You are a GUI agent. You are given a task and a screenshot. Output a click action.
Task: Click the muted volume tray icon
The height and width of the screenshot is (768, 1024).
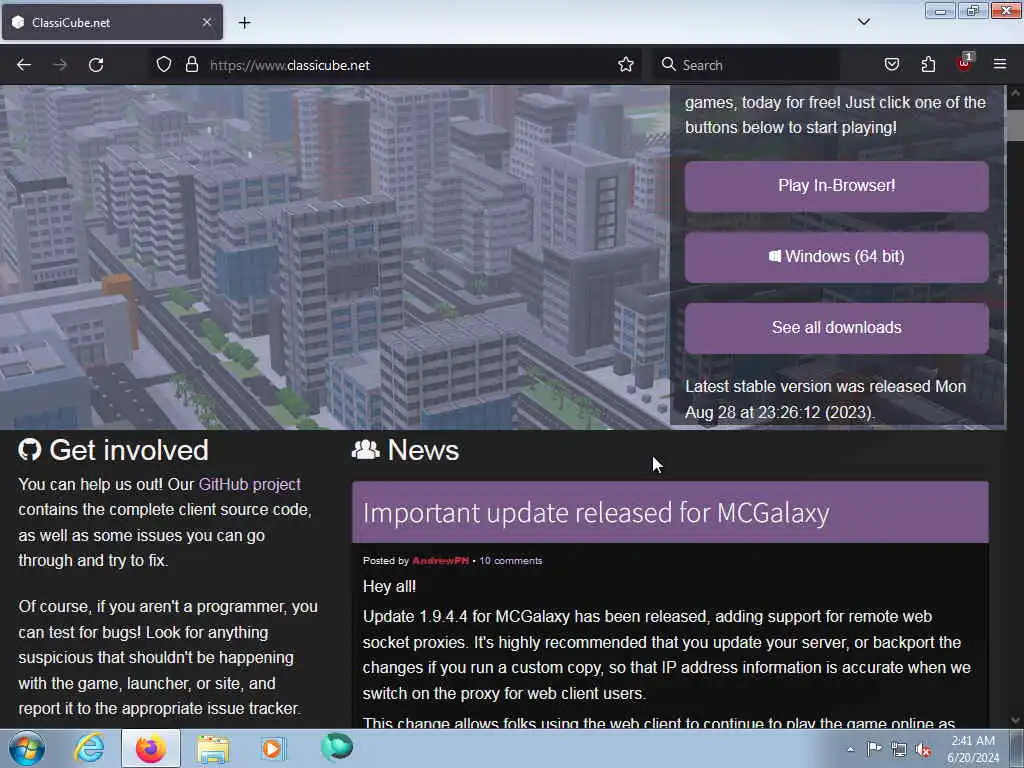point(923,750)
